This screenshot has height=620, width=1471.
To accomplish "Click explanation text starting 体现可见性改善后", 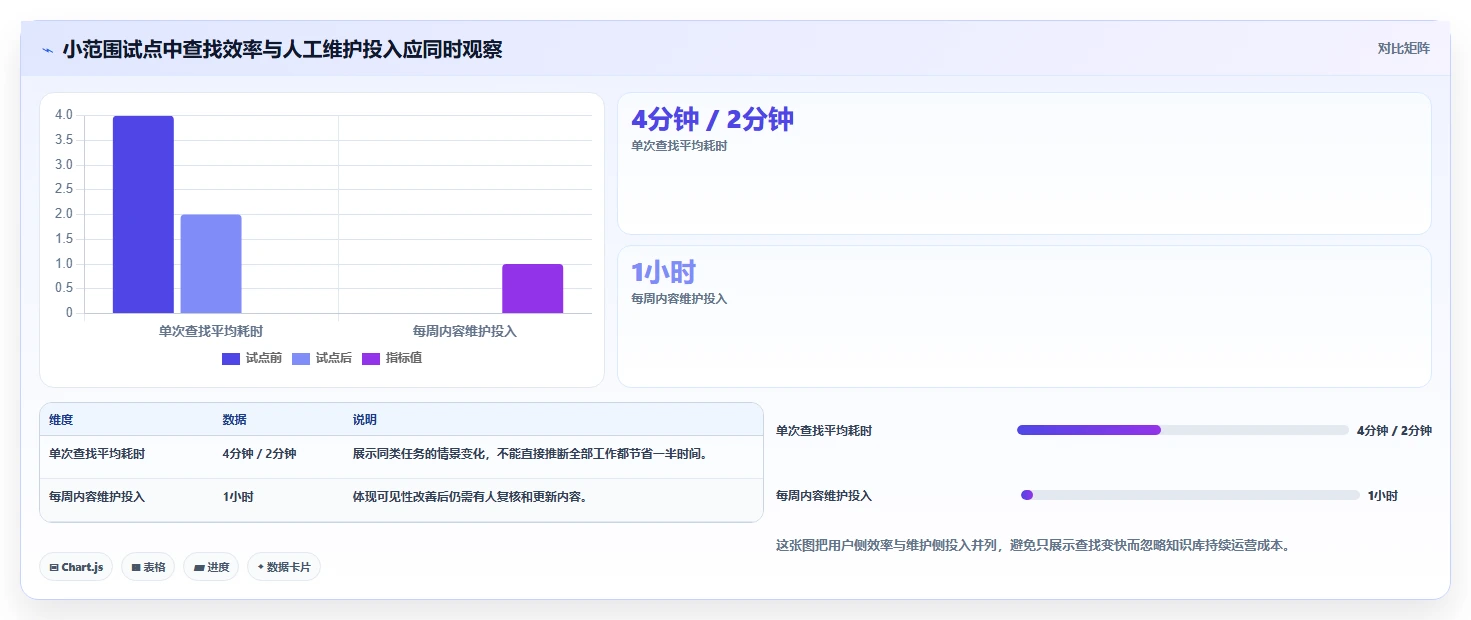I will [x=470, y=497].
